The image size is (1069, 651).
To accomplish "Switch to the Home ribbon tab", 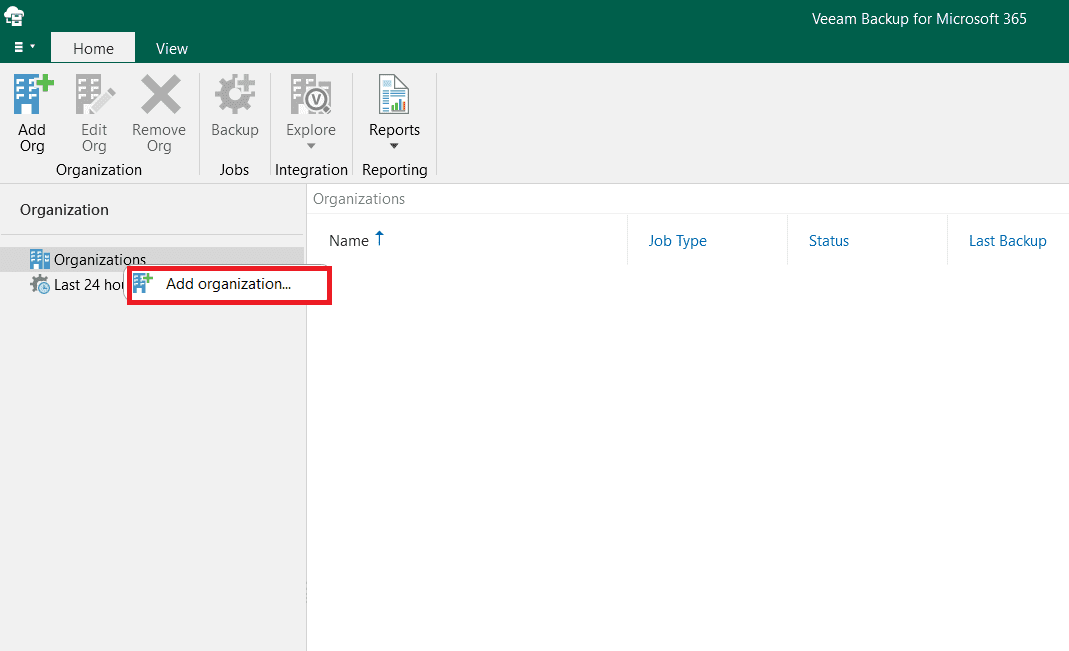I will [x=93, y=48].
